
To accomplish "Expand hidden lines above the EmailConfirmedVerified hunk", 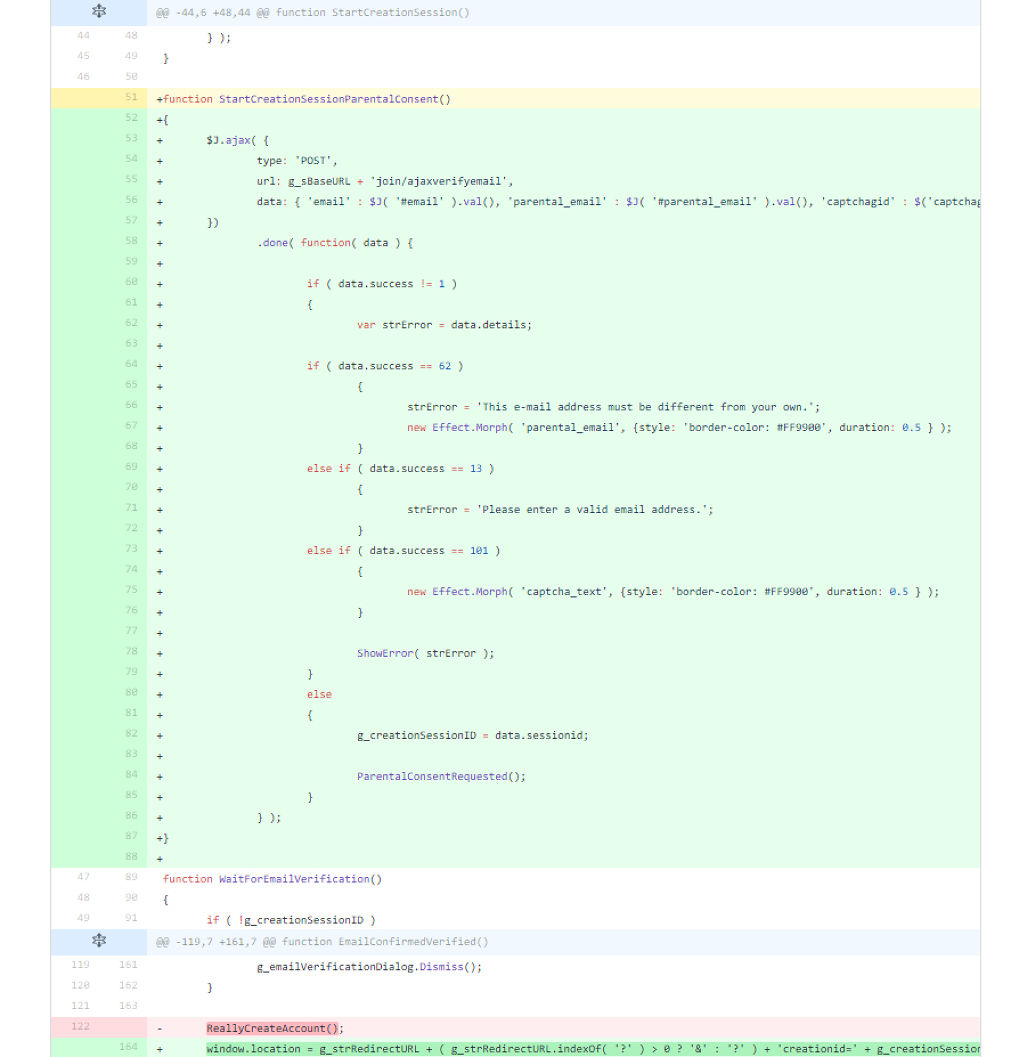I will [x=98, y=941].
